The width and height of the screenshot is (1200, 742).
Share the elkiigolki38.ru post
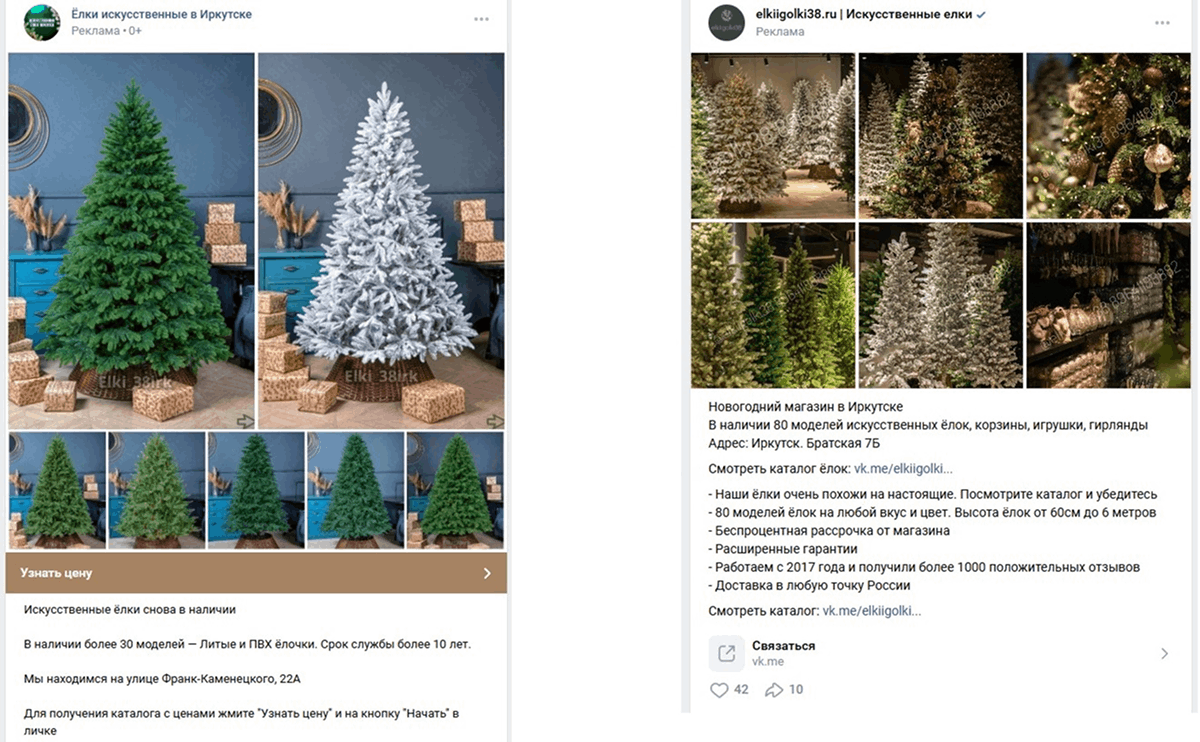click(x=774, y=690)
